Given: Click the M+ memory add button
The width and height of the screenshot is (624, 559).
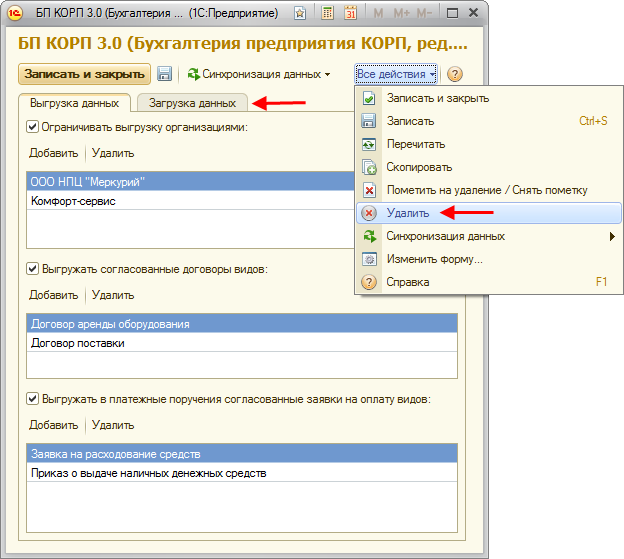Looking at the screenshot, I should (x=402, y=13).
